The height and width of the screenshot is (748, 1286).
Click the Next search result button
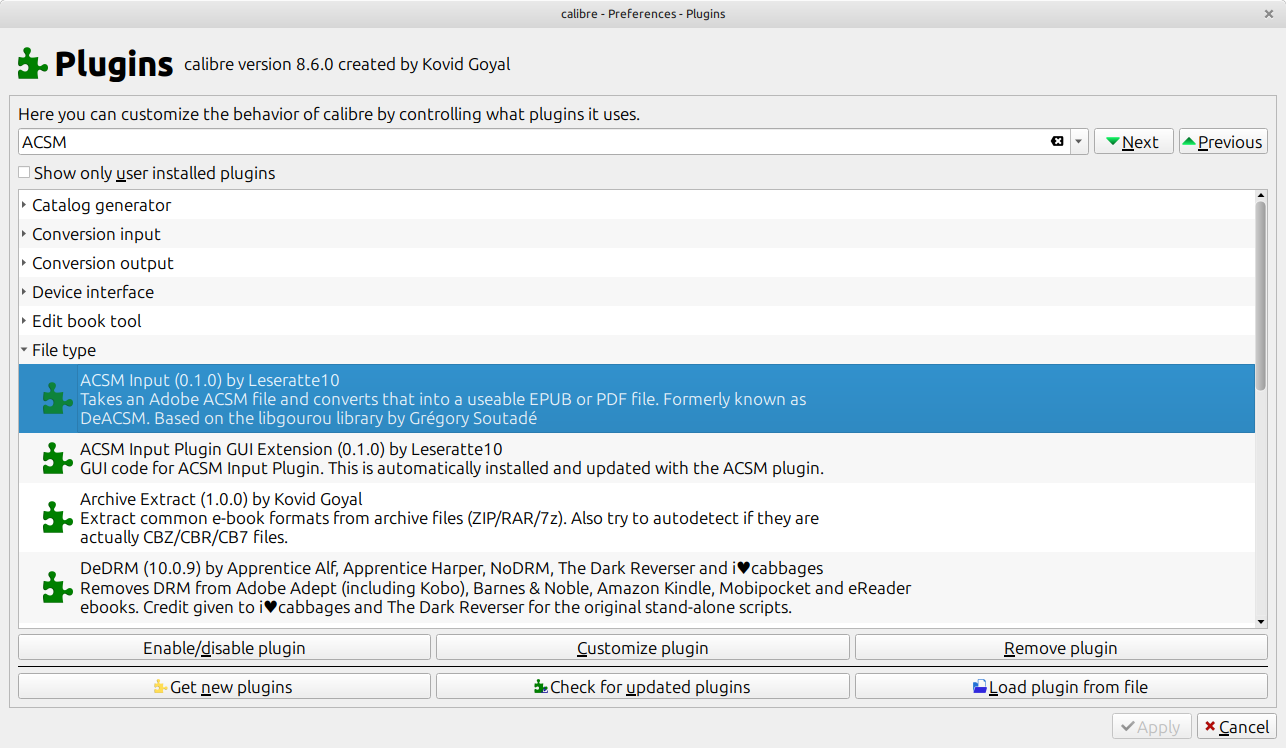click(1134, 142)
